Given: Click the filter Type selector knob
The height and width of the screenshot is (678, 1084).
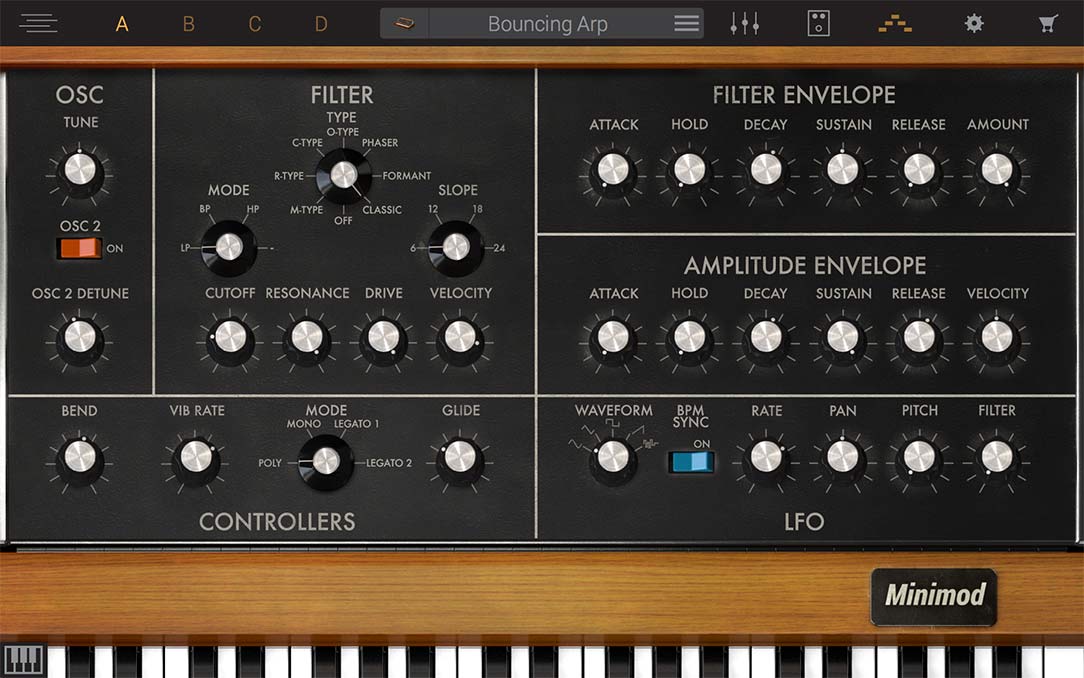Looking at the screenshot, I should coord(343,175).
